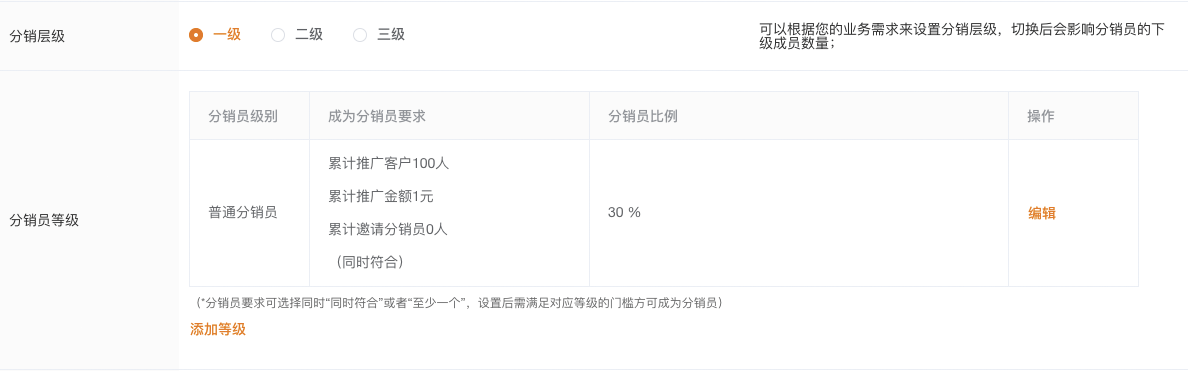This screenshot has width=1194, height=371.
Task: Click the 添加等级 link
Action: tap(218, 329)
